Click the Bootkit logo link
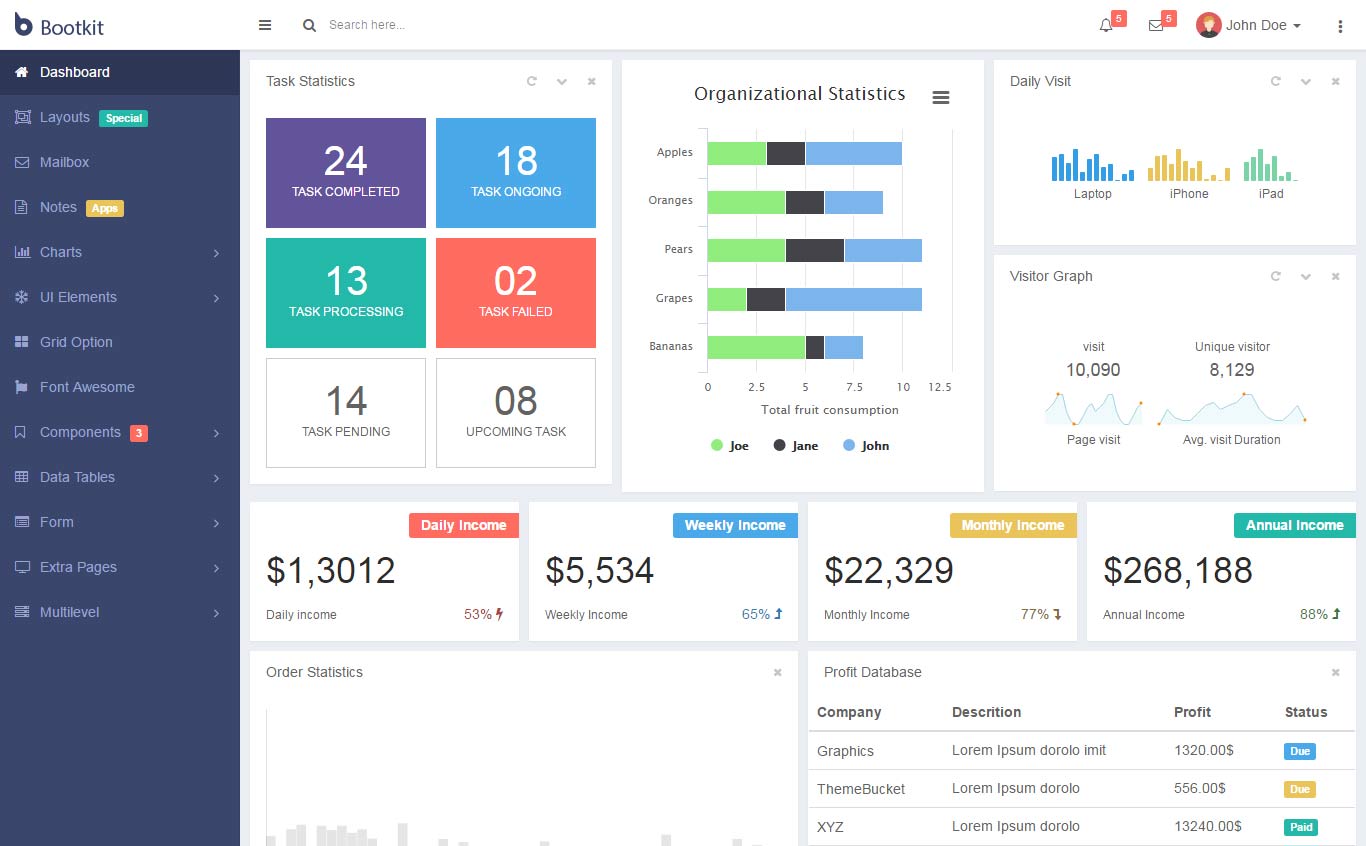This screenshot has width=1366, height=846. pos(59,26)
